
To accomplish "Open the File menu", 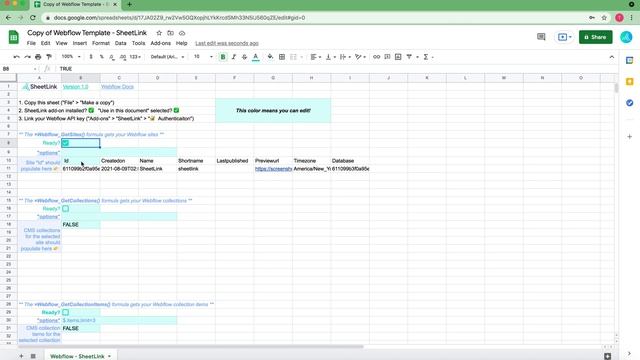I will tap(31, 43).
